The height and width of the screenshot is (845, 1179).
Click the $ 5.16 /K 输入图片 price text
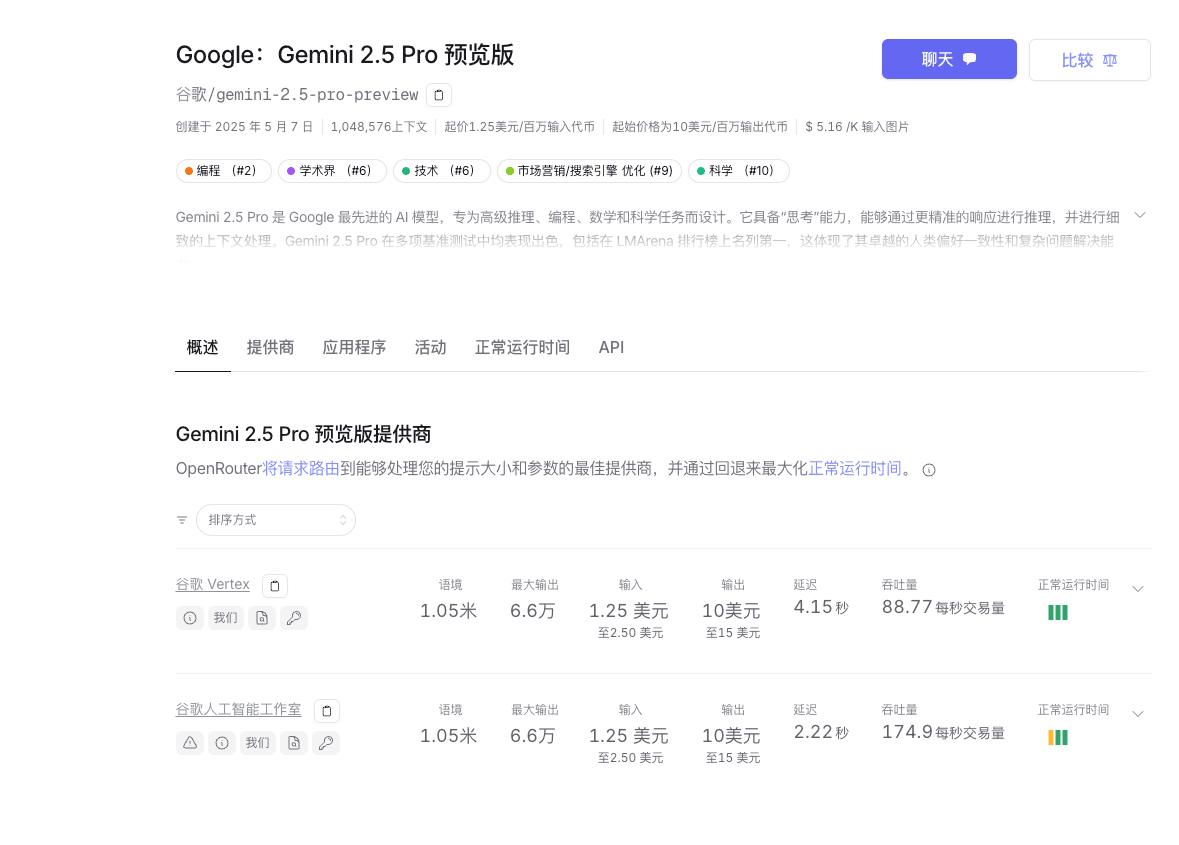[x=857, y=127]
